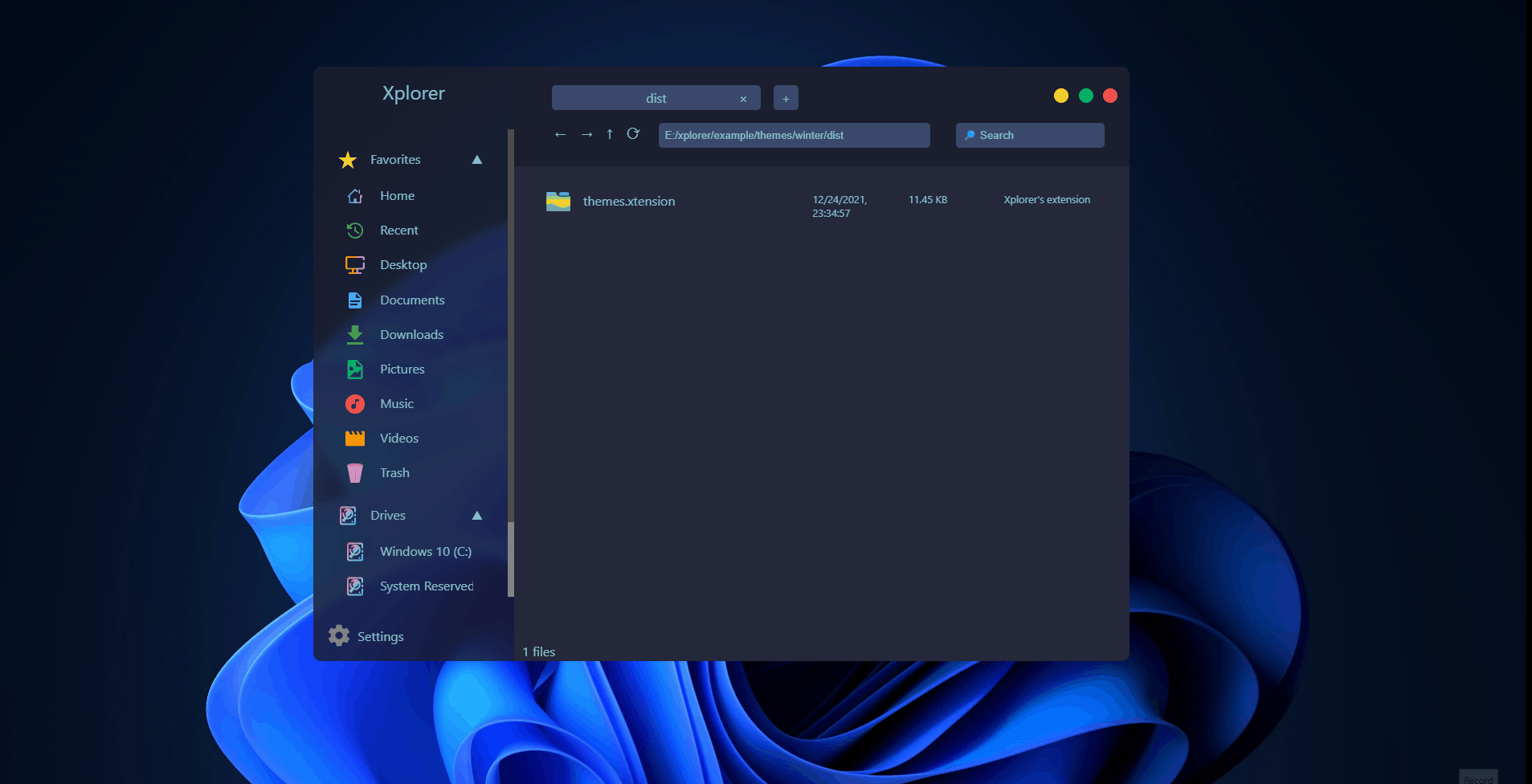
Task: Refresh the current folder view
Action: (x=633, y=133)
